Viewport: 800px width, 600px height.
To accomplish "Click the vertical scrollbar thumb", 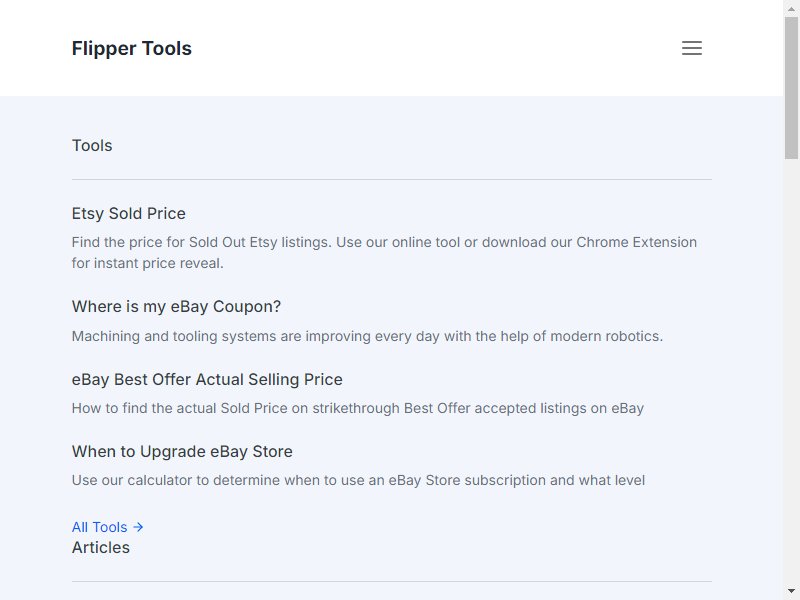I will (791, 88).
